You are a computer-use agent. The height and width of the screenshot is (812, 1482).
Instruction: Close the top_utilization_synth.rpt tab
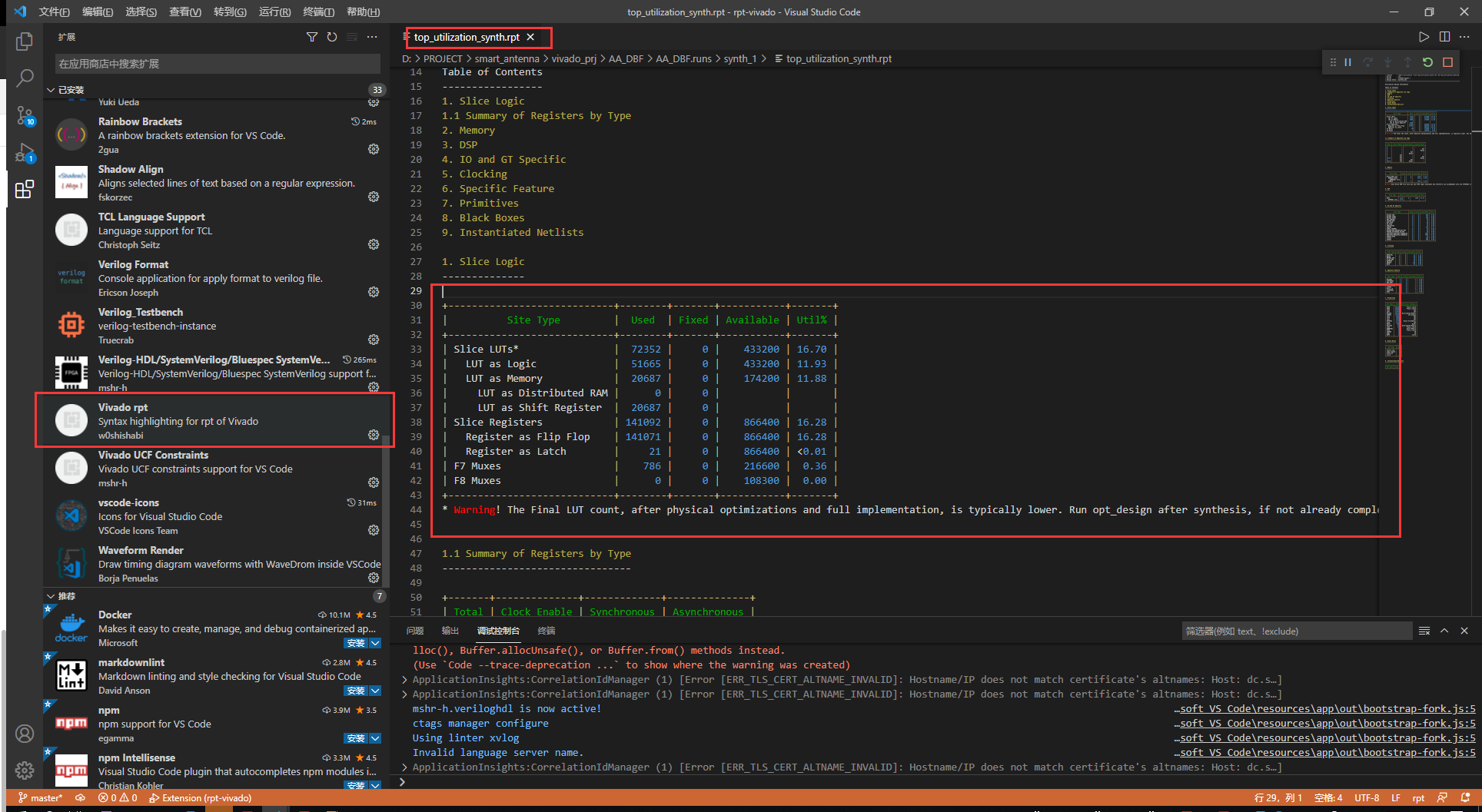coord(530,37)
